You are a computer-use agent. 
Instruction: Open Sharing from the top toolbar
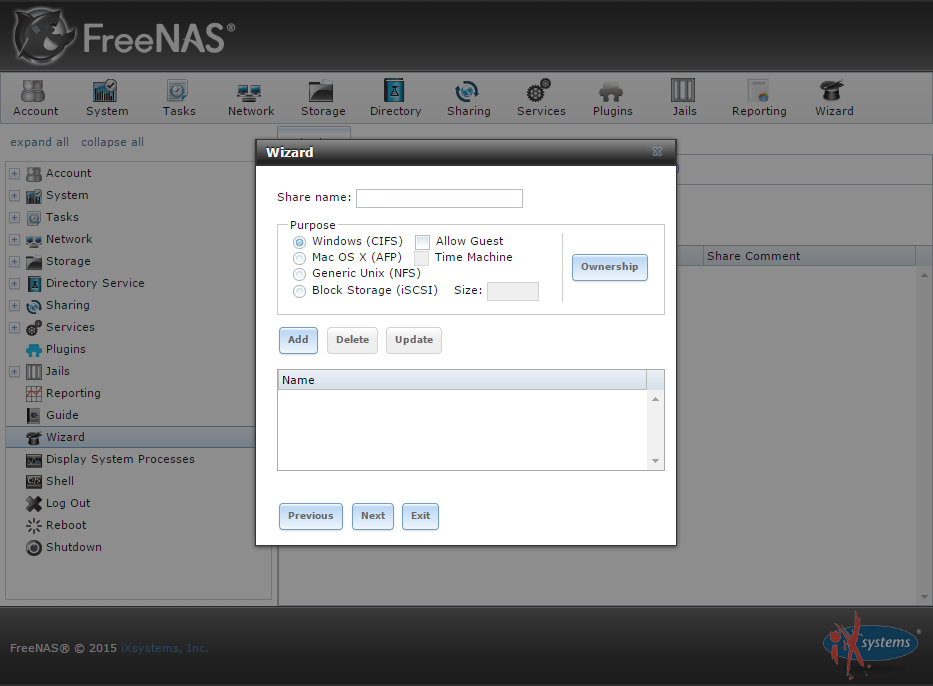pyautogui.click(x=468, y=99)
